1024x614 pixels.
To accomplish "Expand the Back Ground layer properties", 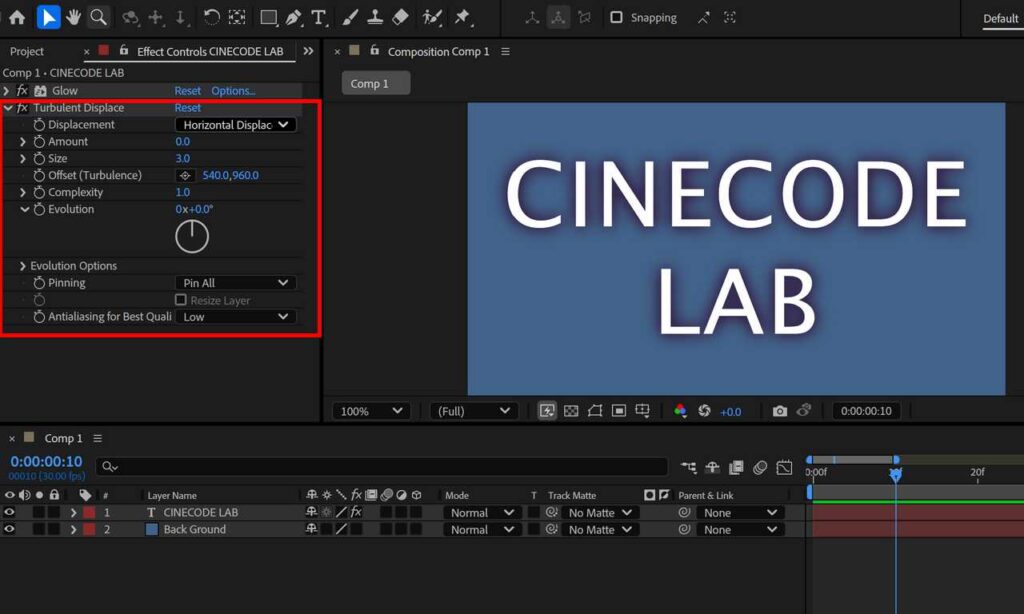I will pos(73,529).
